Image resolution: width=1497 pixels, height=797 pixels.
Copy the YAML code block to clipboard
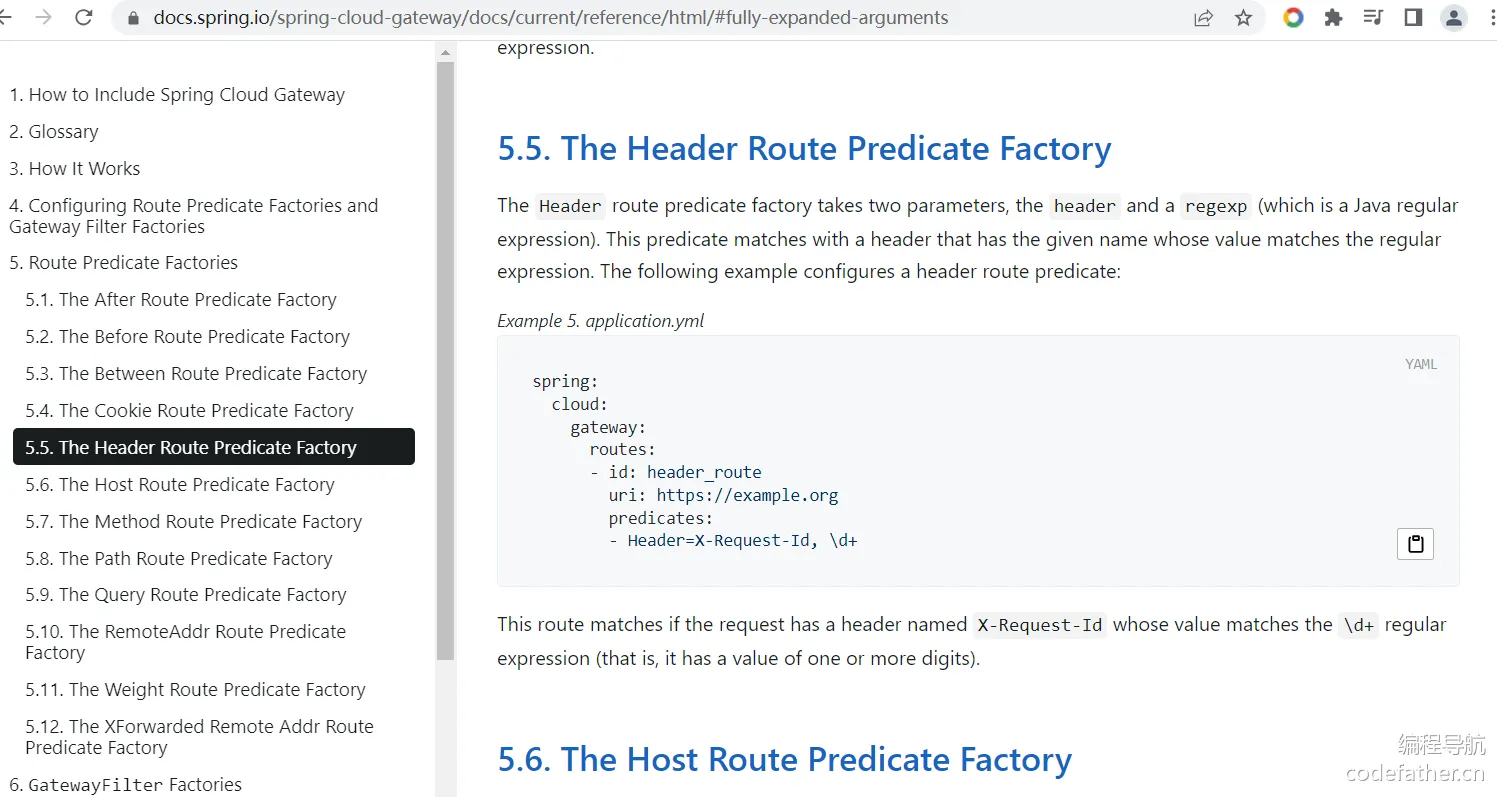tap(1415, 544)
